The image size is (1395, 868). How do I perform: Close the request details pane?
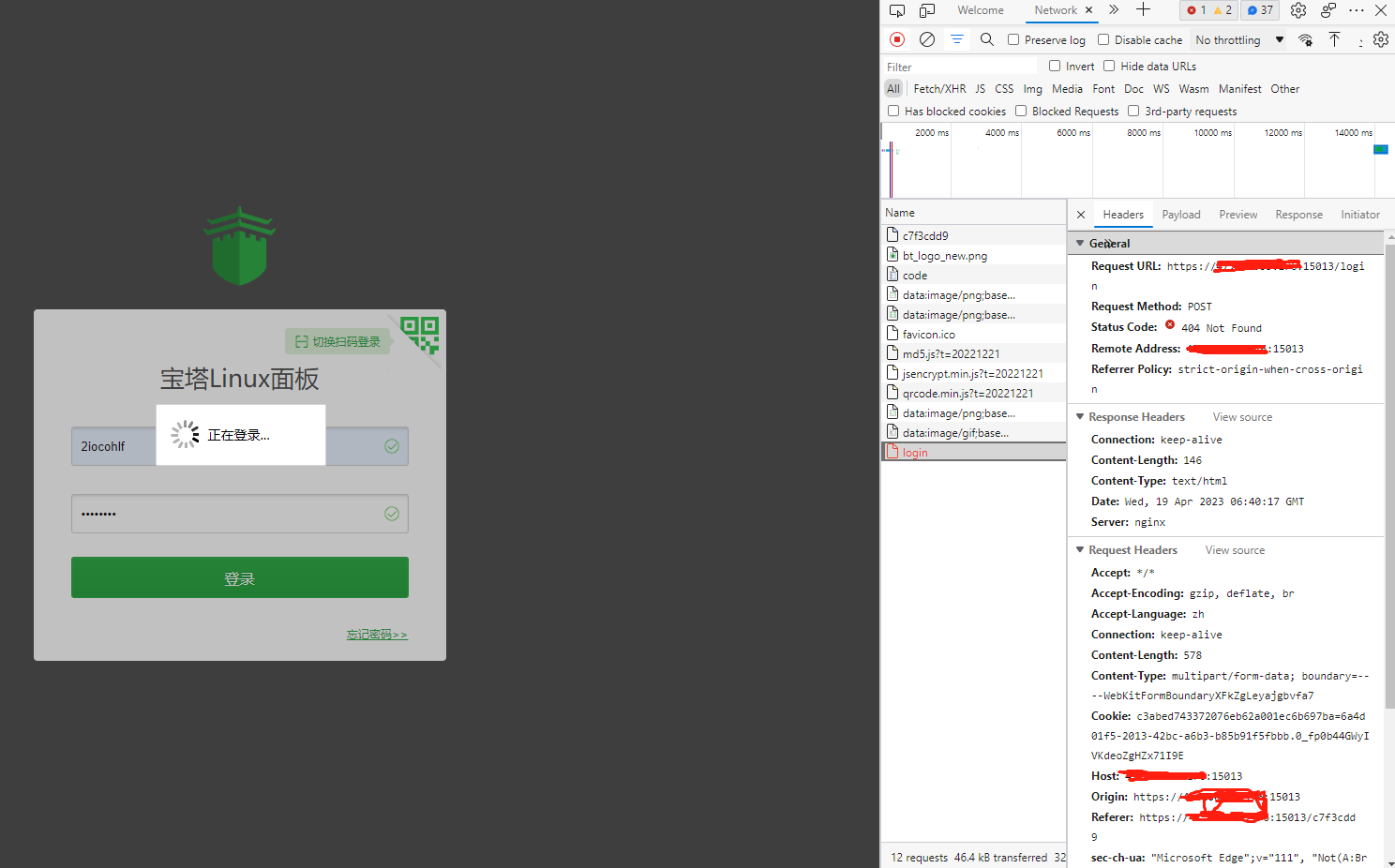tap(1081, 215)
